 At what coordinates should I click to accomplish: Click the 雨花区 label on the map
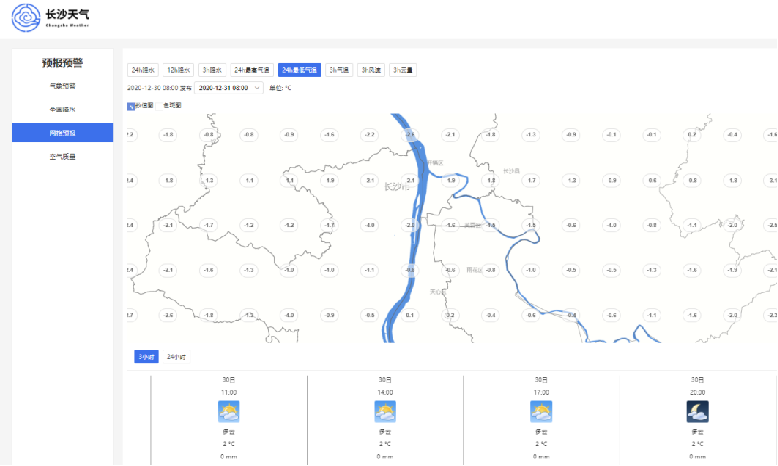(475, 270)
